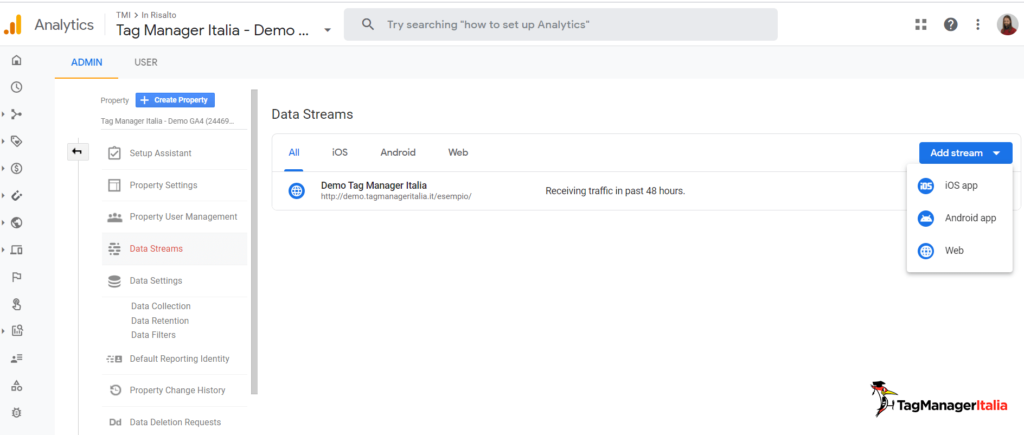Open Data Collection sub-item

(x=161, y=306)
